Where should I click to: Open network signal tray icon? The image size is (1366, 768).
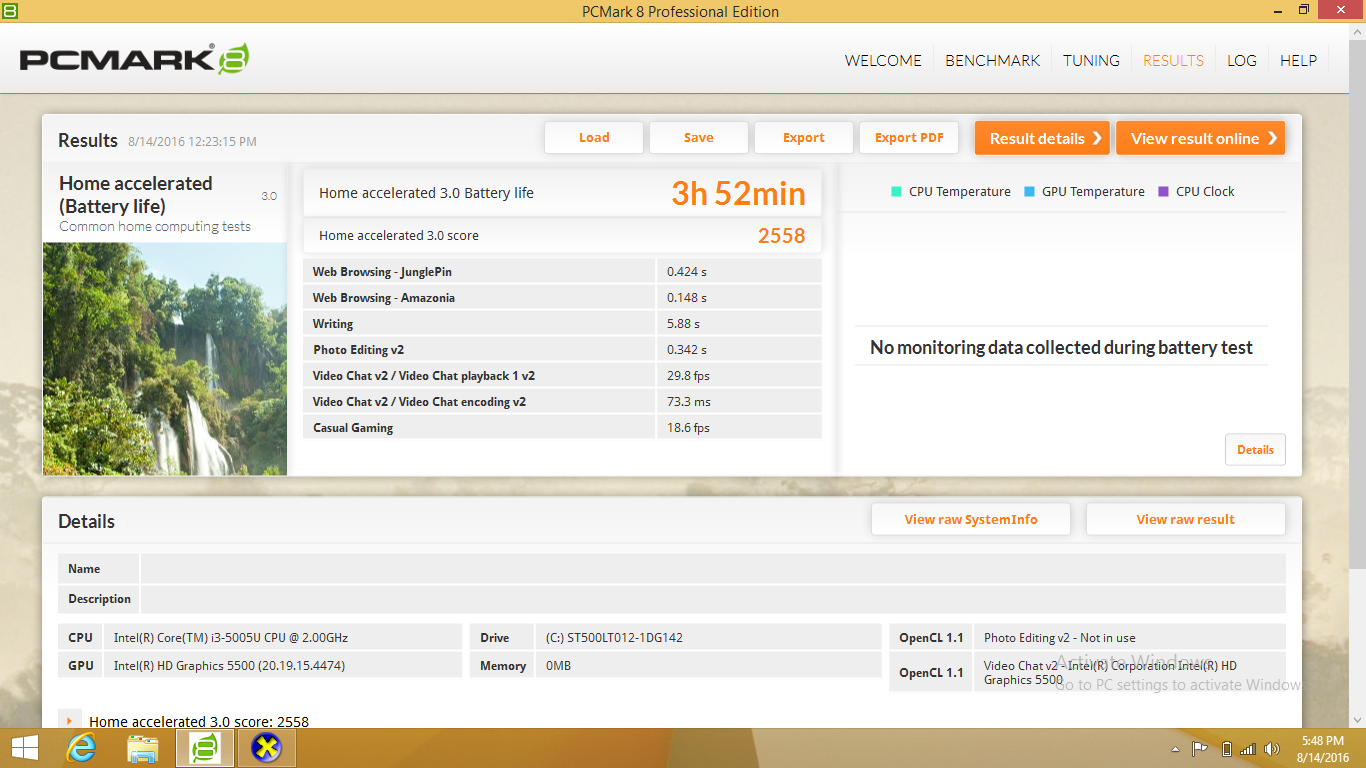point(1248,749)
